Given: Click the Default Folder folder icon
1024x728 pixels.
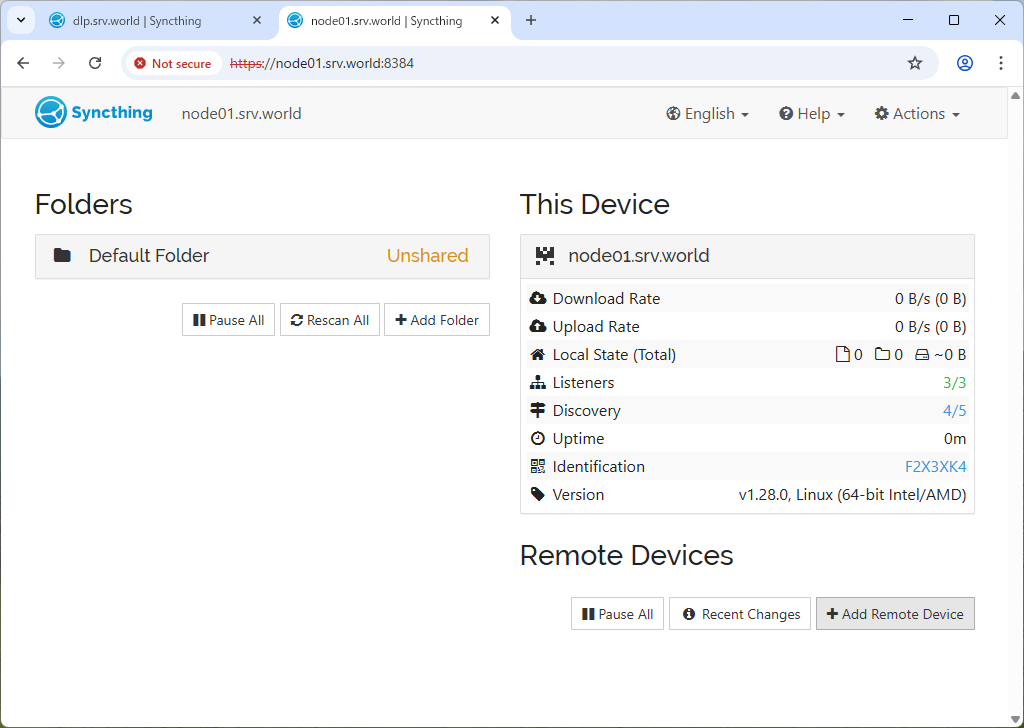Looking at the screenshot, I should tap(62, 256).
